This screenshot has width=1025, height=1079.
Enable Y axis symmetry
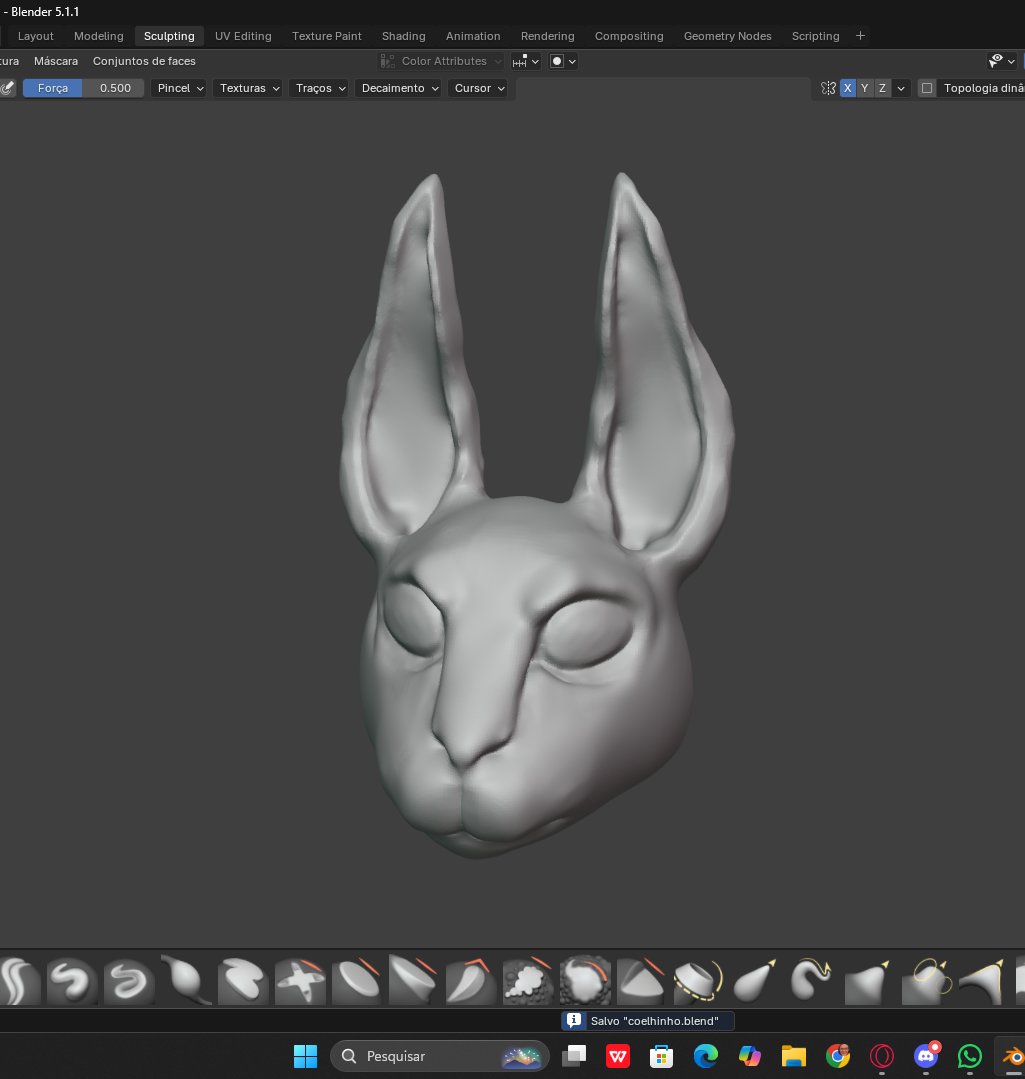[x=864, y=88]
